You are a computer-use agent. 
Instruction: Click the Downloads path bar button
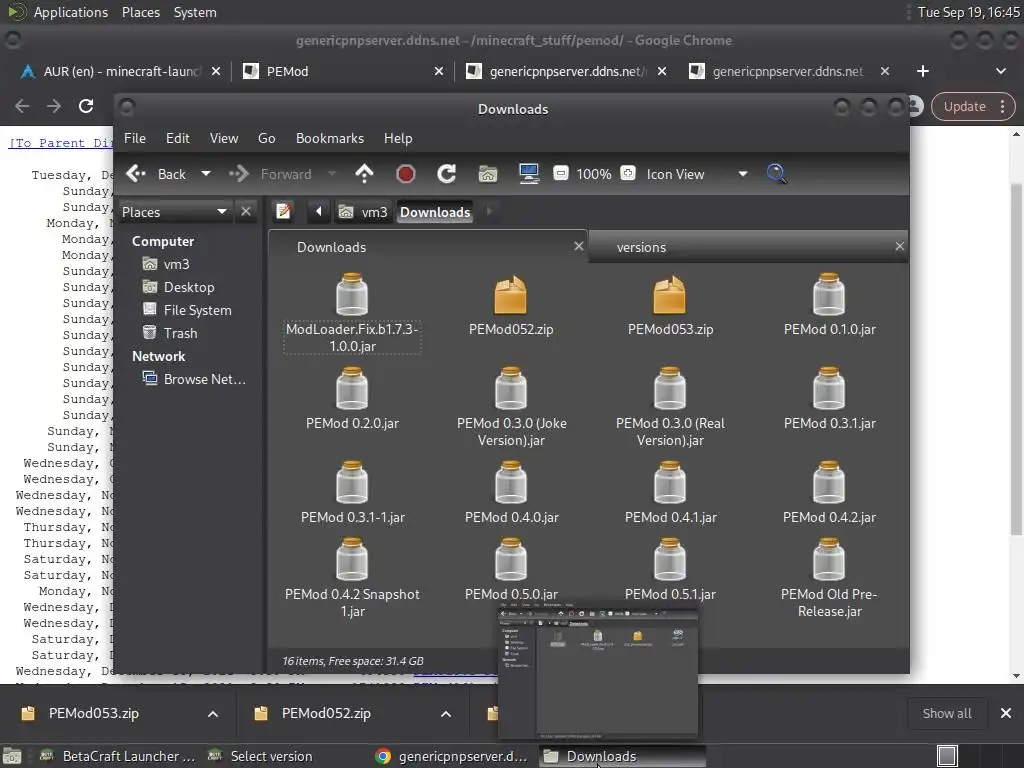[x=435, y=212]
